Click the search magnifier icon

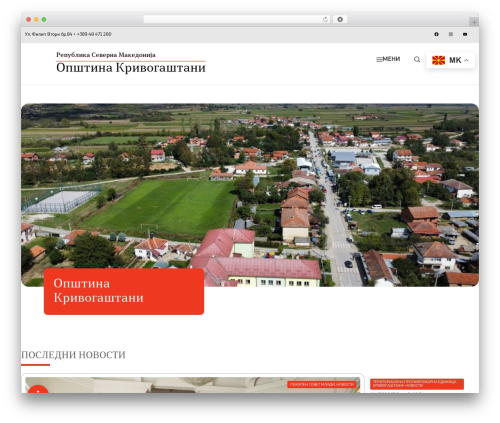pyautogui.click(x=417, y=60)
